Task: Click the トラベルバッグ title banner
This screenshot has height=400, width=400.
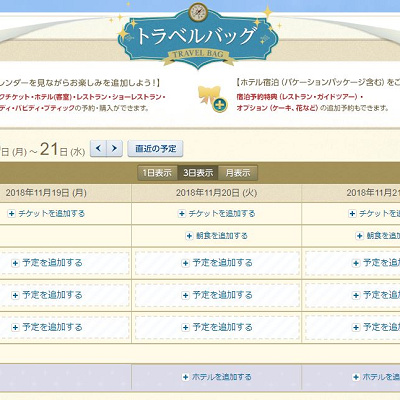Action: [198, 38]
